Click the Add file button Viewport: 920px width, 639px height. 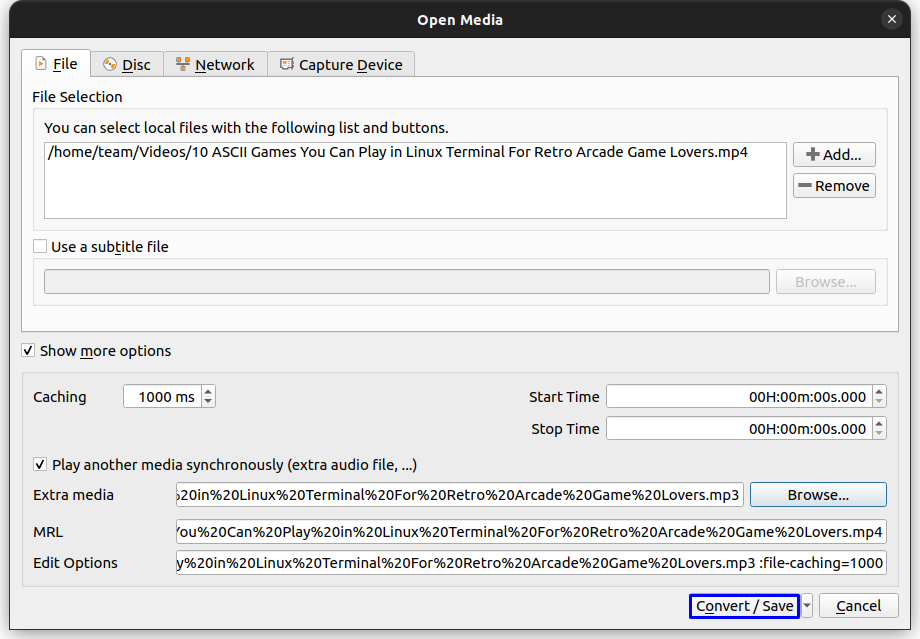pos(834,155)
